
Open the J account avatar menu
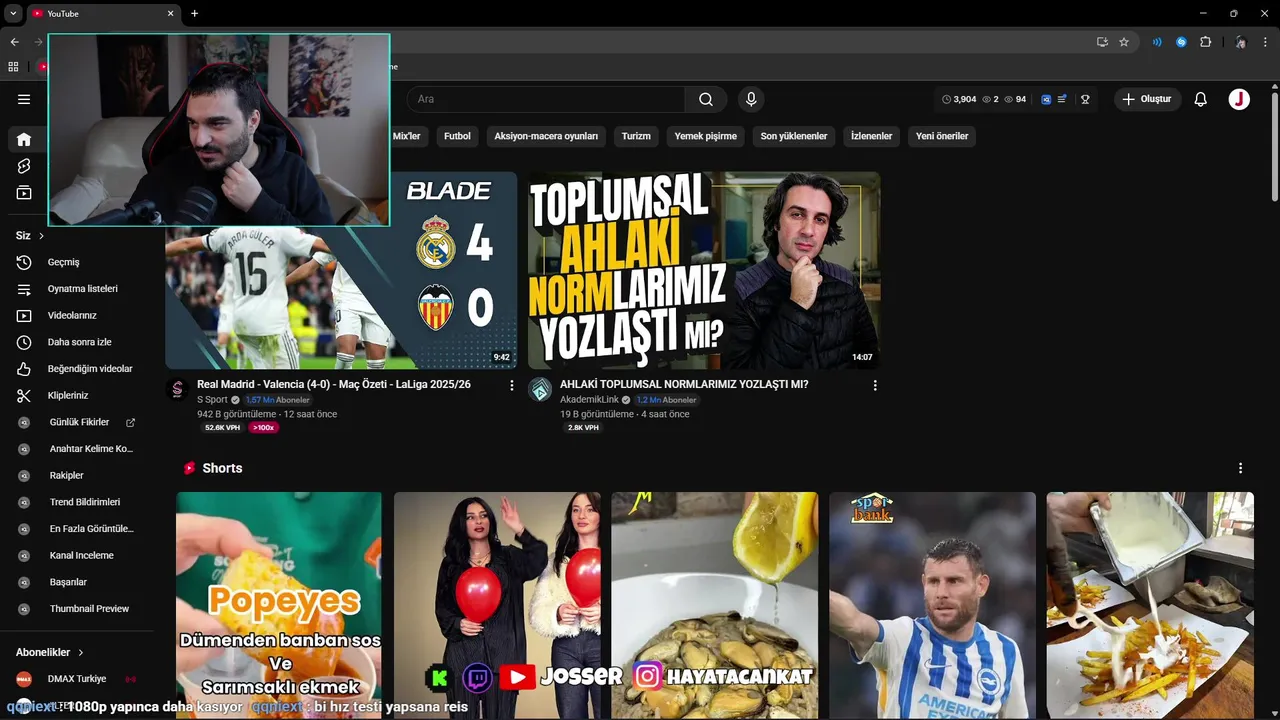pos(1239,99)
